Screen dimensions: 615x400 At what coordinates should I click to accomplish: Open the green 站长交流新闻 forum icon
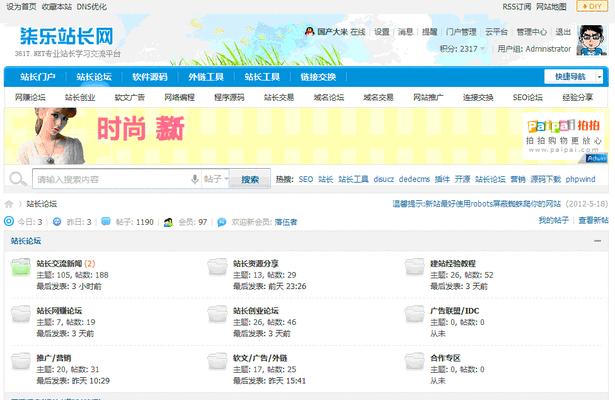click(x=21, y=268)
